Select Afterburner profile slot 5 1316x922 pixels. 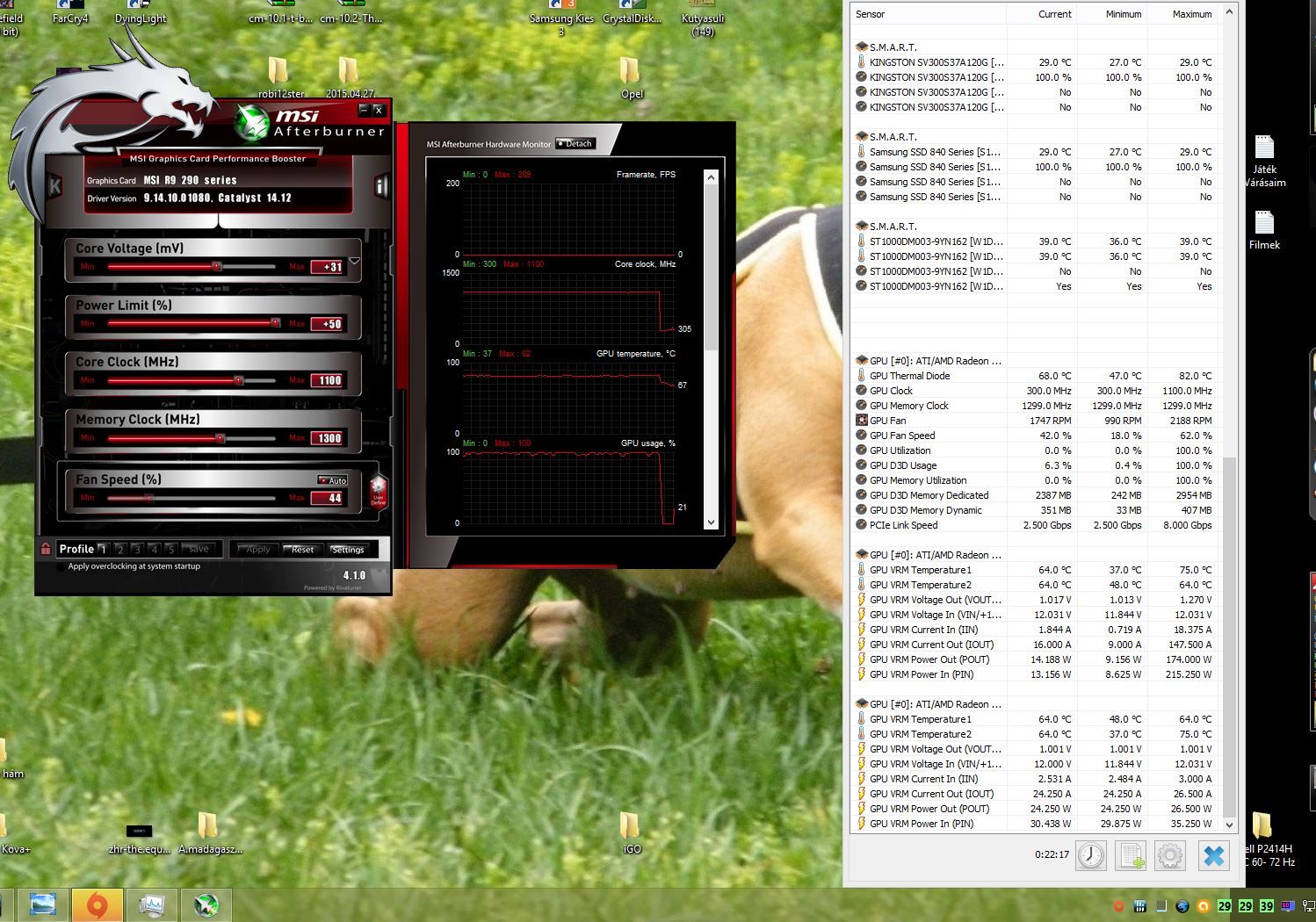[171, 549]
